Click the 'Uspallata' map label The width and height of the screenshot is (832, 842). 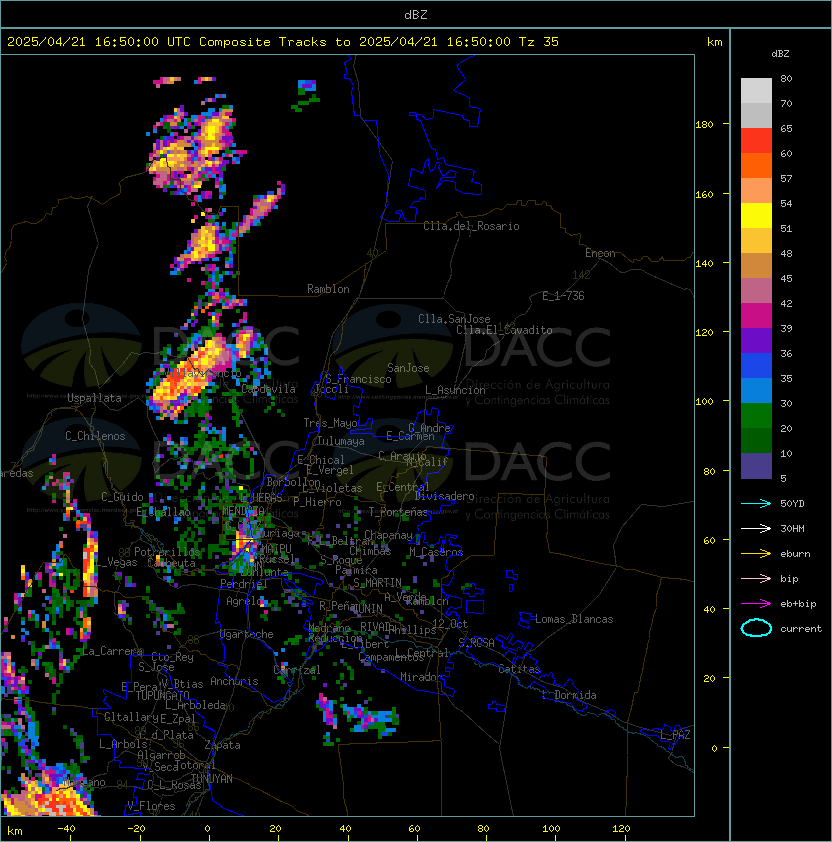pyautogui.click(x=94, y=398)
